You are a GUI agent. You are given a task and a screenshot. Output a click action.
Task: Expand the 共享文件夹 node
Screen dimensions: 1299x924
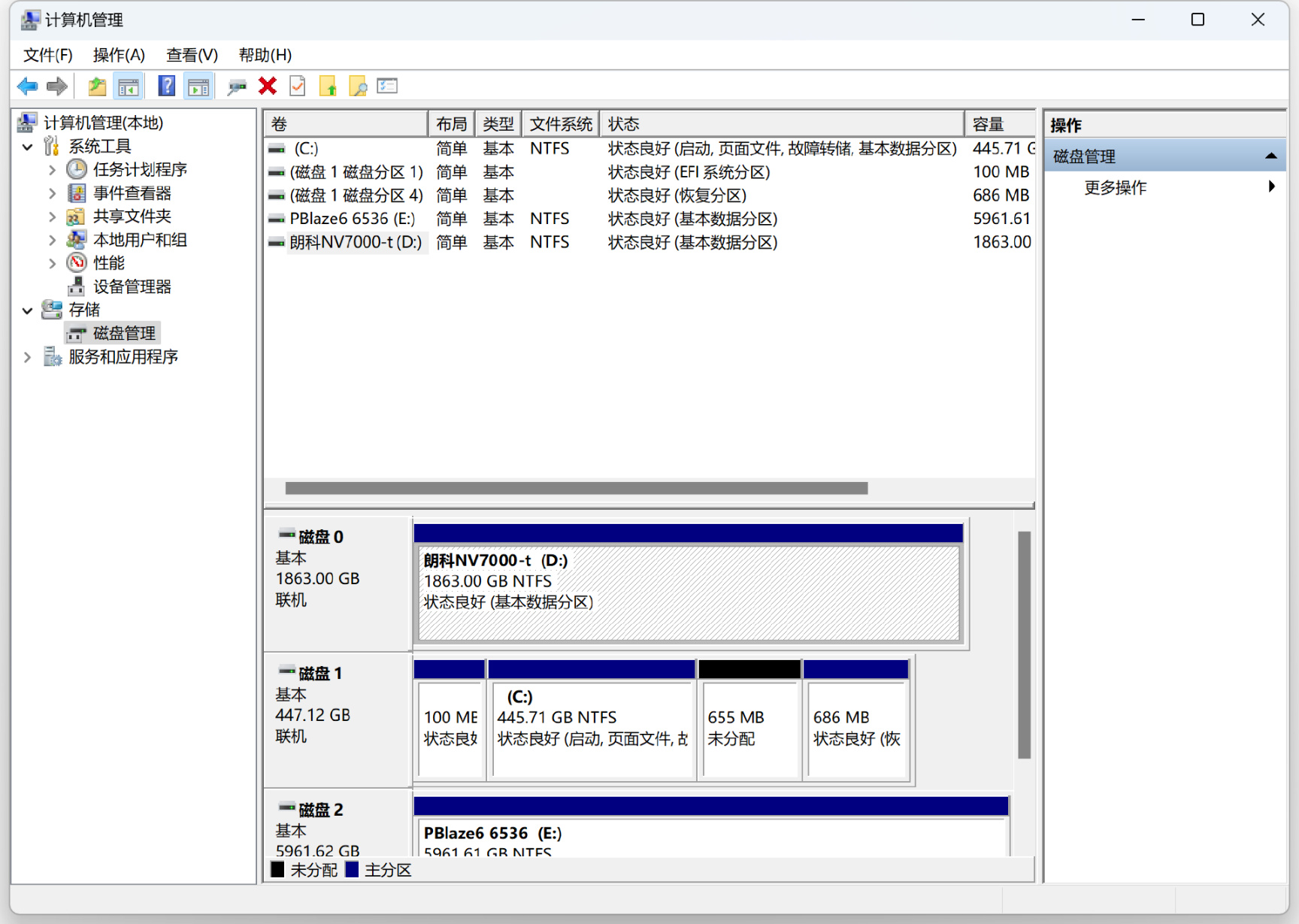click(52, 217)
